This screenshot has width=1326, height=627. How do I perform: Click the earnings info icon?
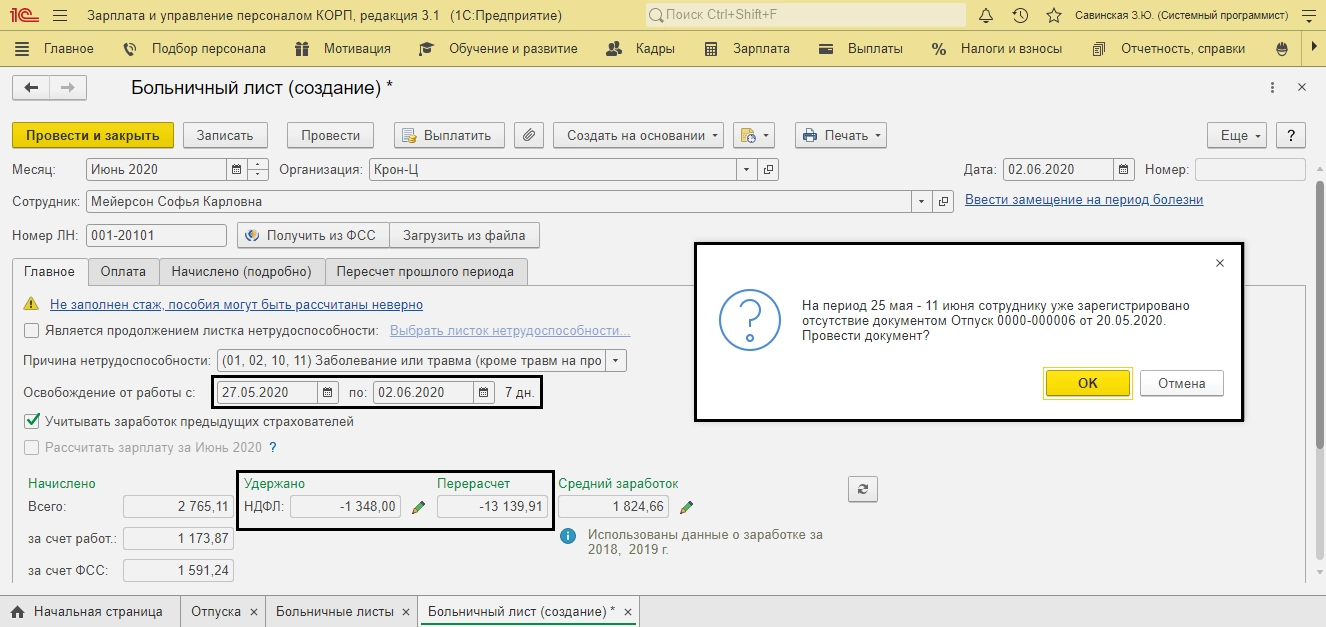568,536
